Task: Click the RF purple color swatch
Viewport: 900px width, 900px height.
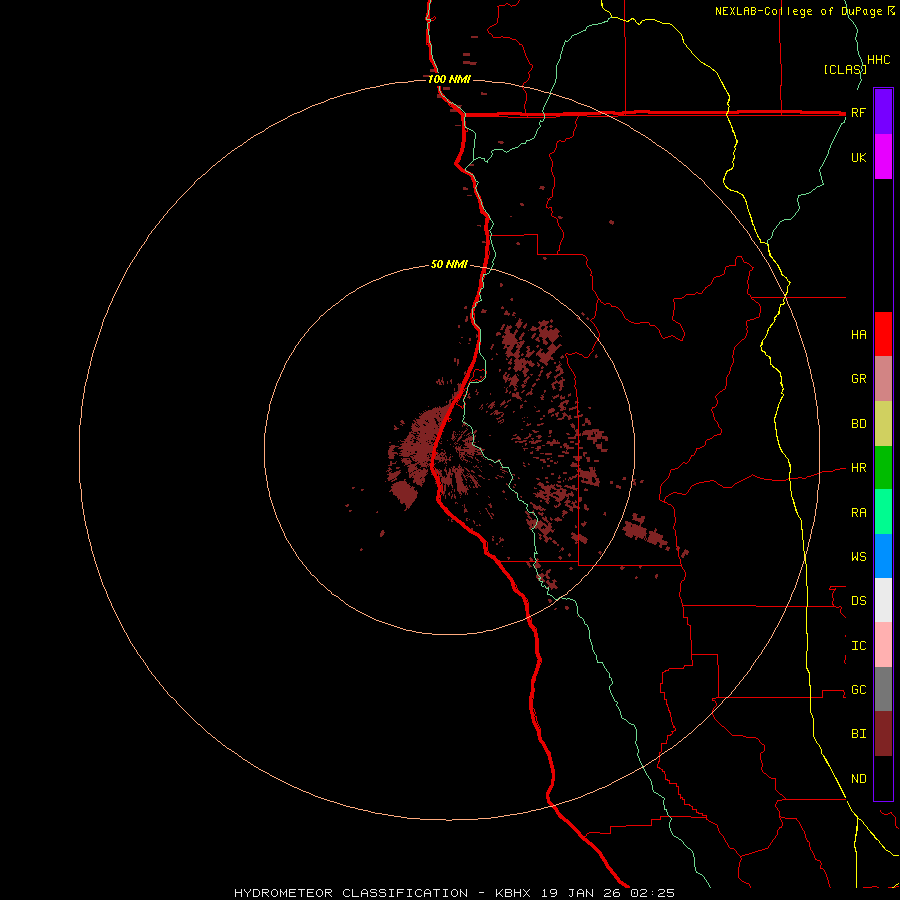Action: [x=883, y=112]
